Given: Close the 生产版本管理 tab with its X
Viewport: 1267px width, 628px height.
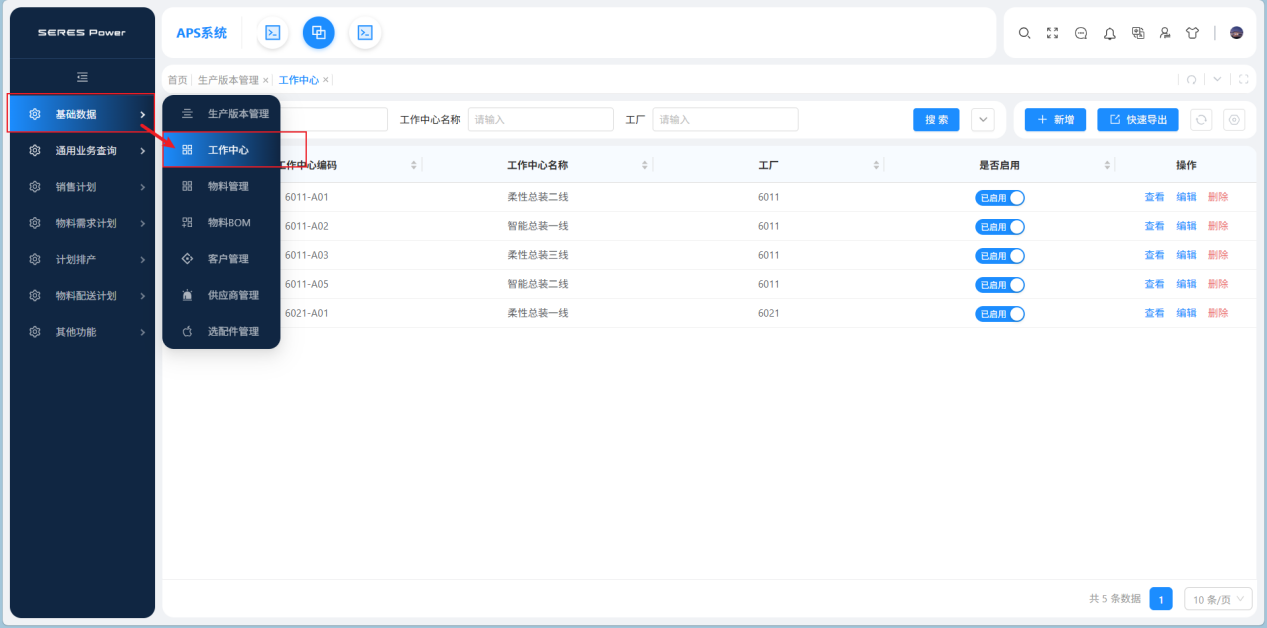Looking at the screenshot, I should (x=265, y=80).
